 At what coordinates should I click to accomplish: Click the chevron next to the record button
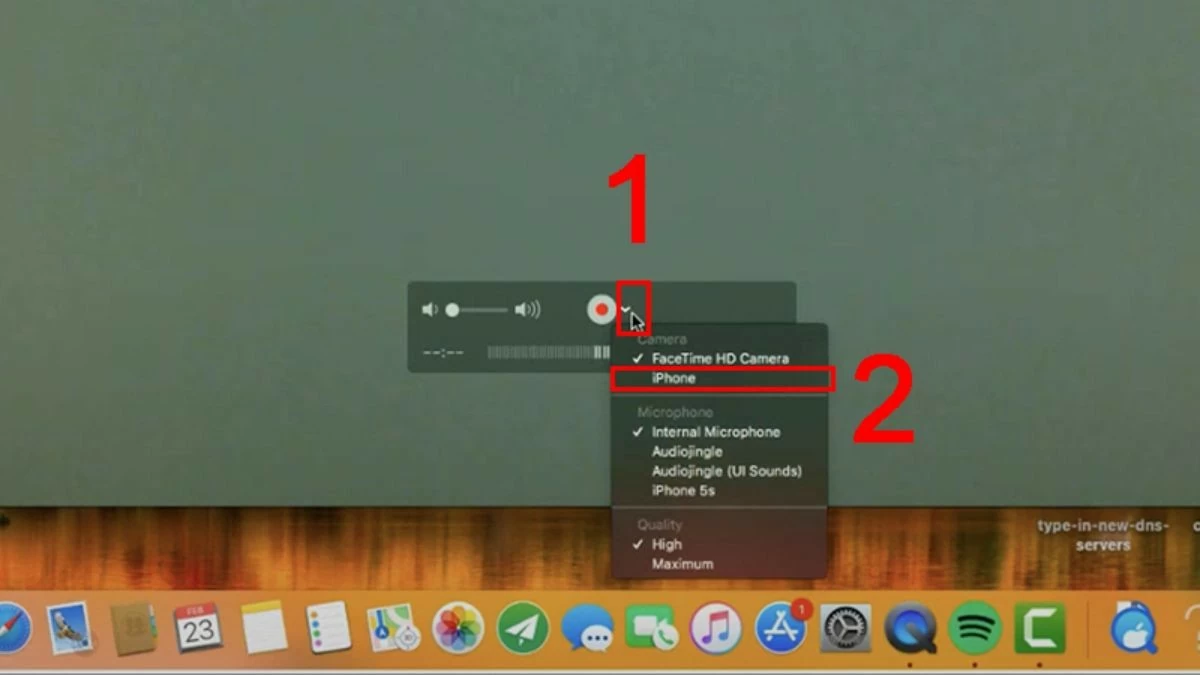pyautogui.click(x=626, y=310)
